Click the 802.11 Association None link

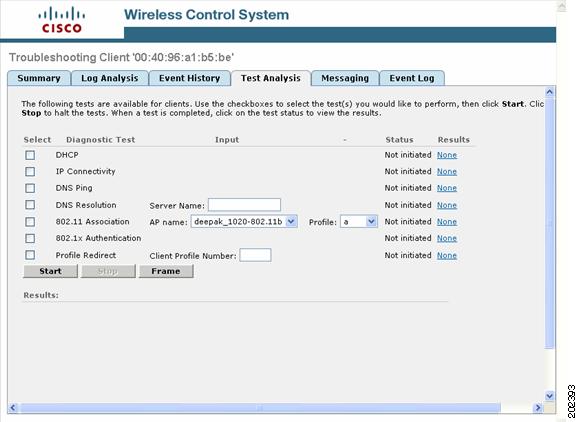447,222
